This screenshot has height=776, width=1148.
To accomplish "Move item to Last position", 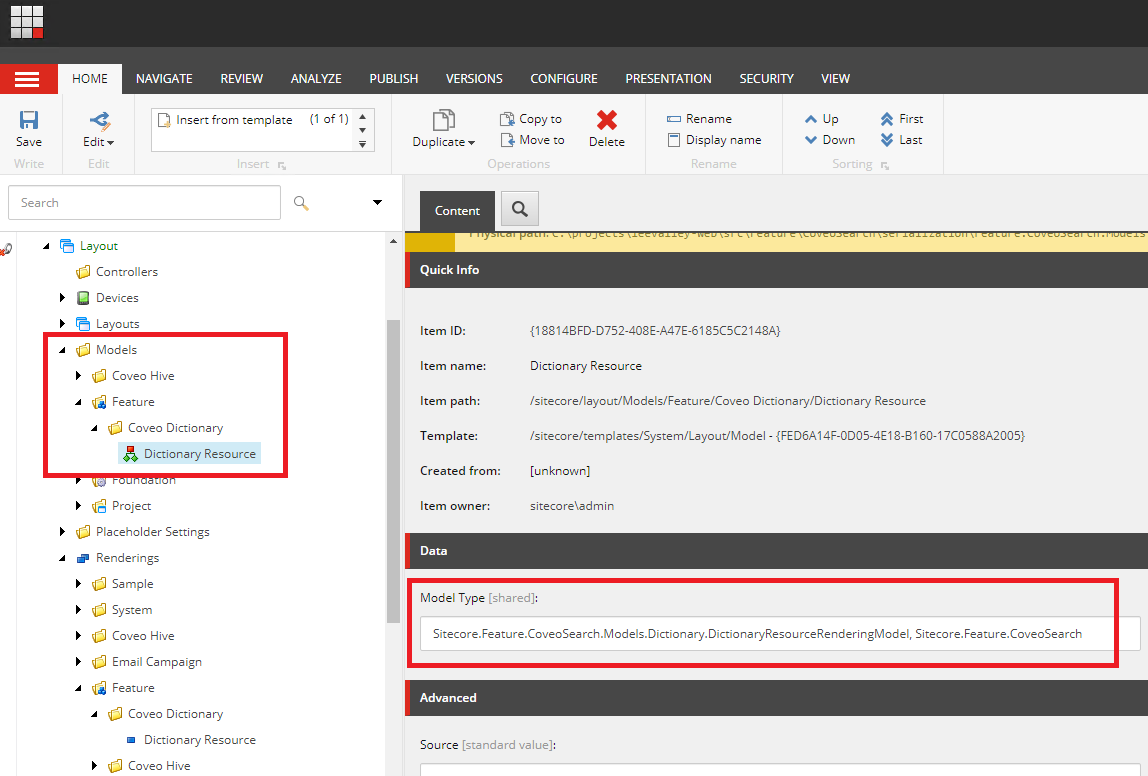I will point(887,140).
